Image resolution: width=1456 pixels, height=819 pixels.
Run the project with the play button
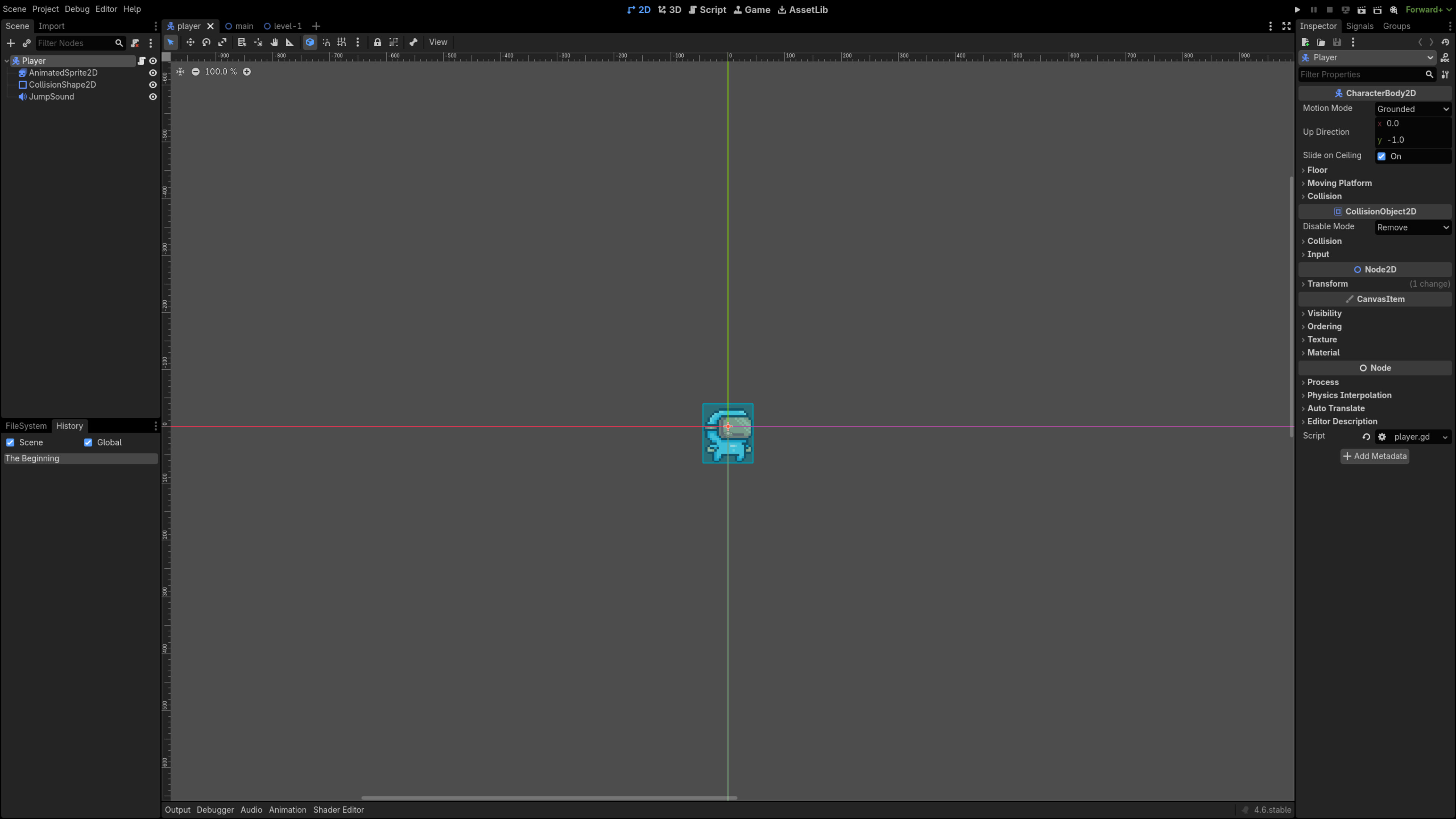(1297, 9)
